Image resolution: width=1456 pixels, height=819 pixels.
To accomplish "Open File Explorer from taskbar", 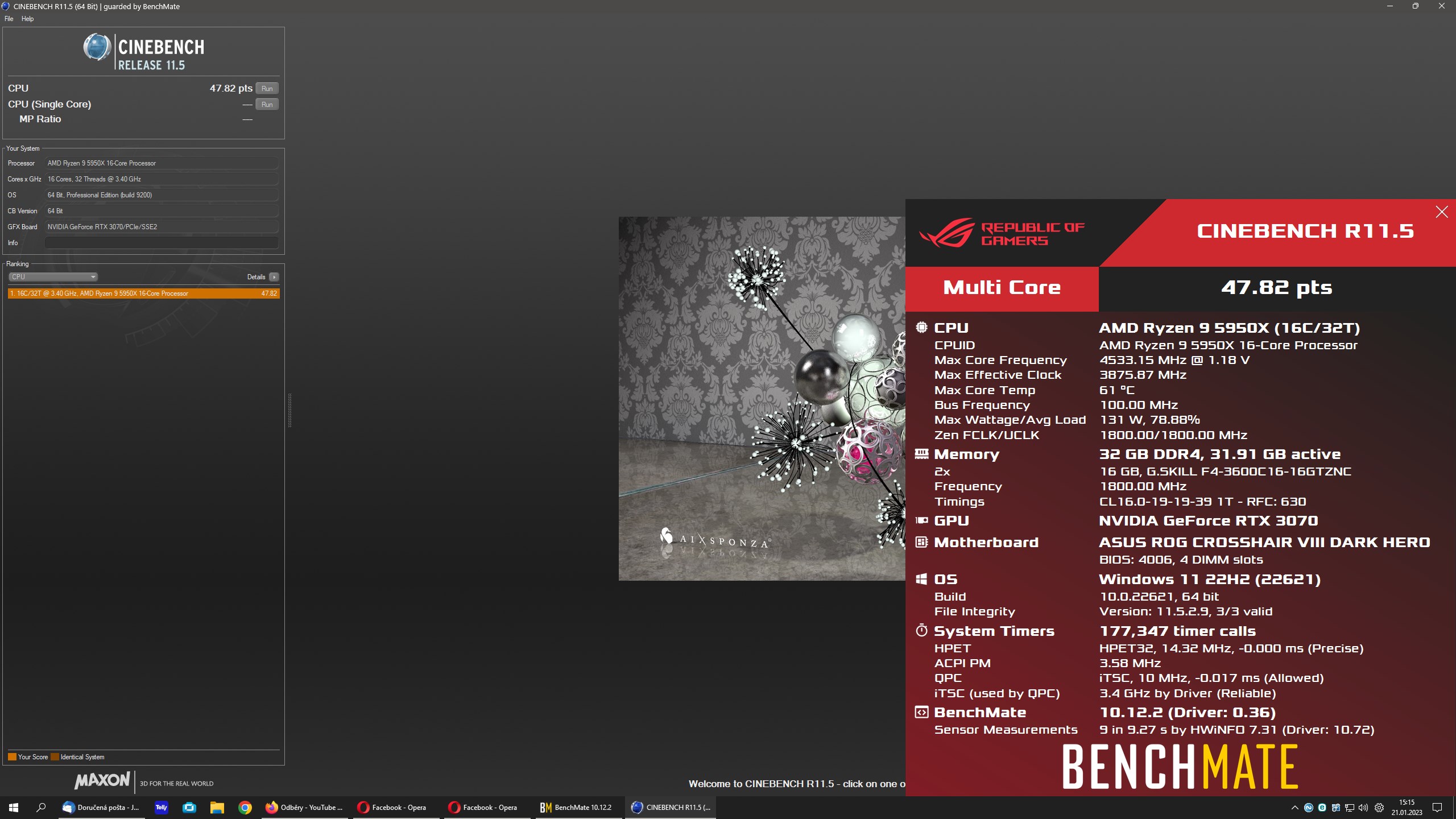I will click(217, 808).
